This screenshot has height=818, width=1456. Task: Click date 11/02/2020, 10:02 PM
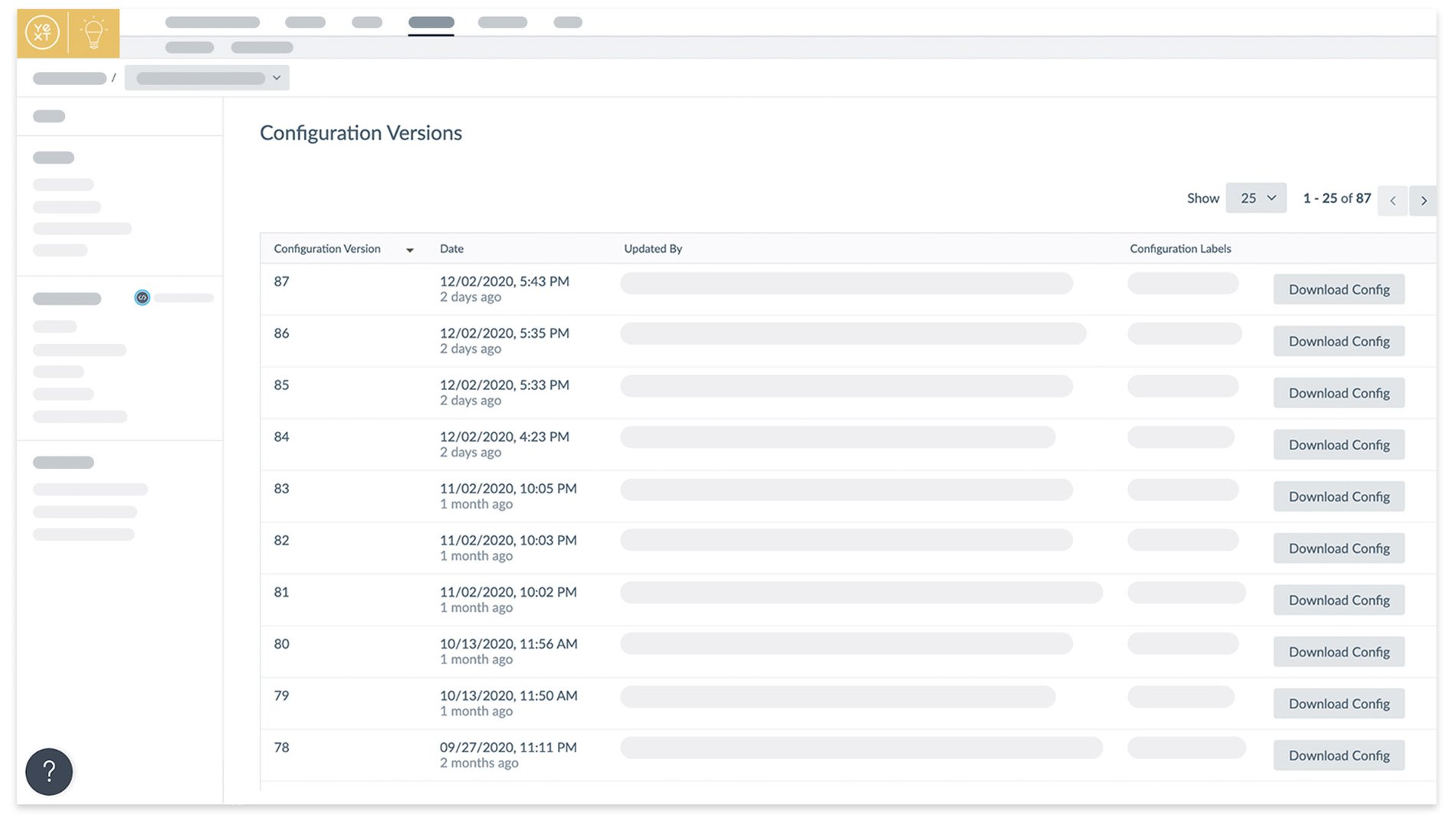[x=508, y=592]
